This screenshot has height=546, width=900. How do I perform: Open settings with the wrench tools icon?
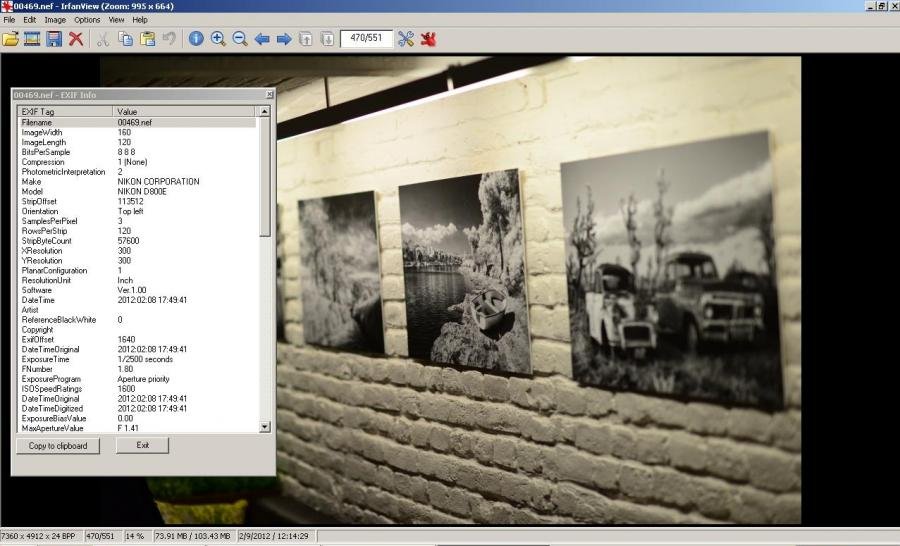click(406, 39)
